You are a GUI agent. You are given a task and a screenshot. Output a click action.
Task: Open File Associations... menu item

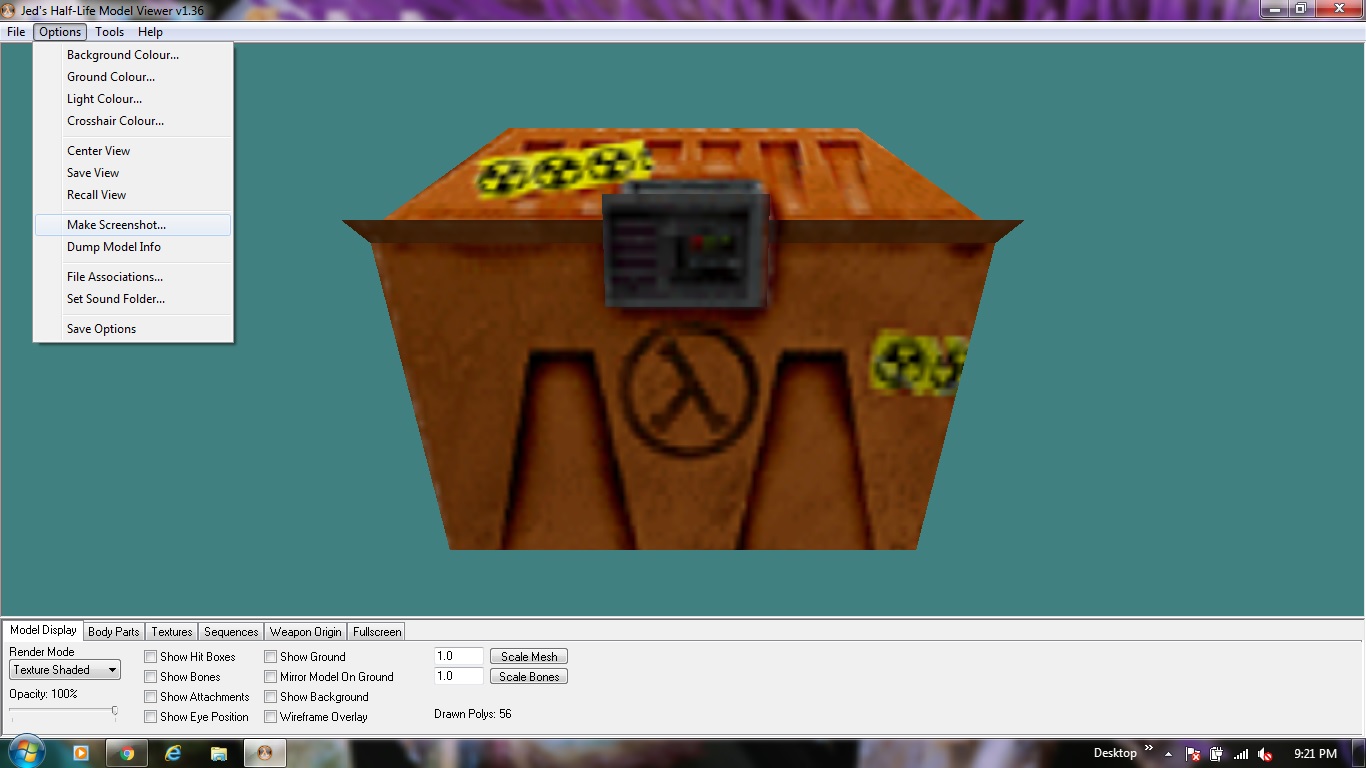click(x=133, y=277)
